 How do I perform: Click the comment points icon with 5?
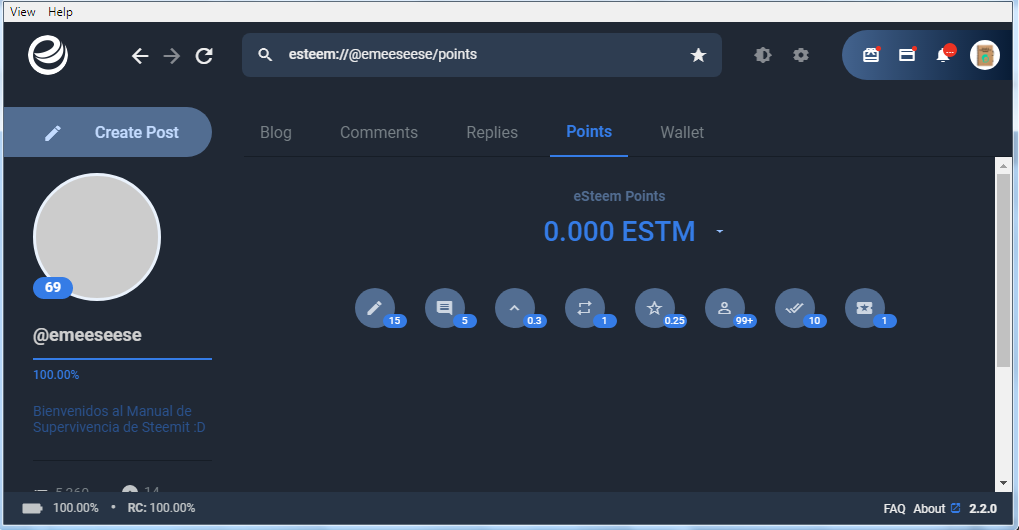click(445, 308)
